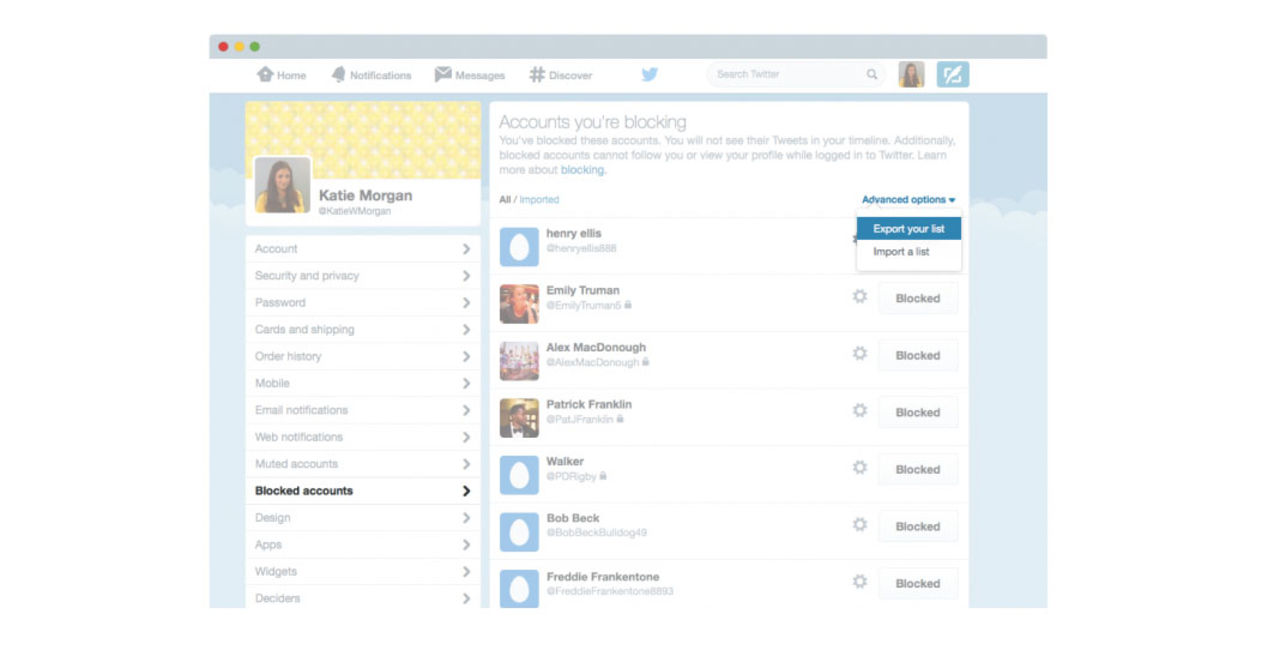This screenshot has width=1280, height=650.
Task: Open gear menu for Emily Truman
Action: (859, 297)
